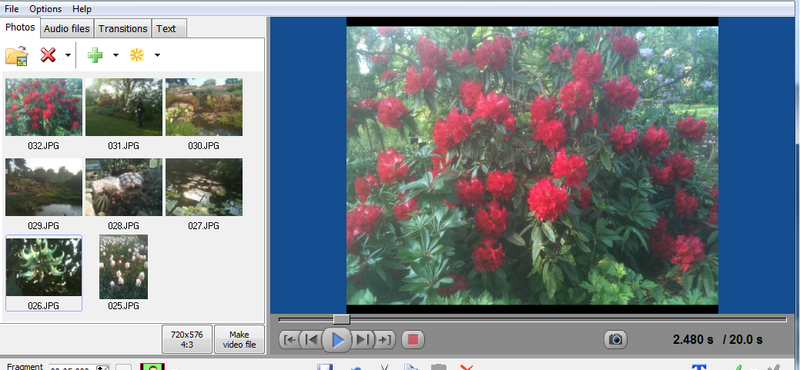
Task: Click the 720x576 4:3 resolution button
Action: 187,339
